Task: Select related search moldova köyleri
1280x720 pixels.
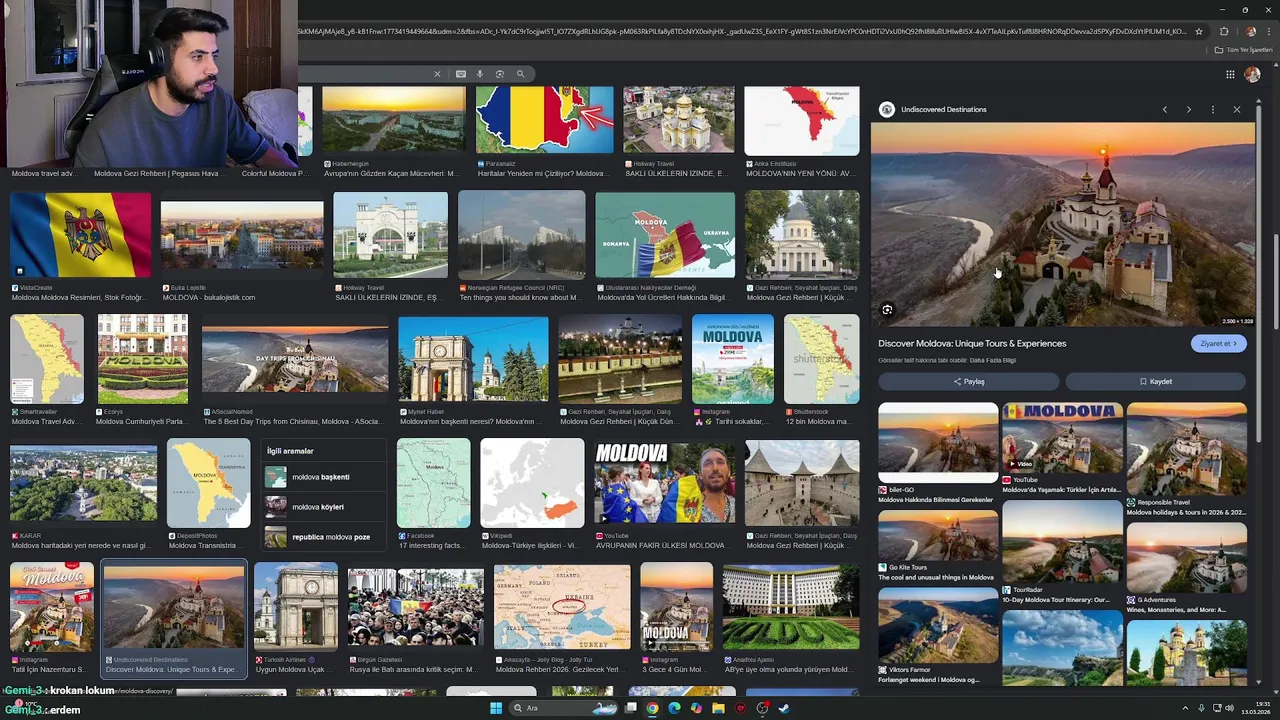Action: (x=323, y=507)
